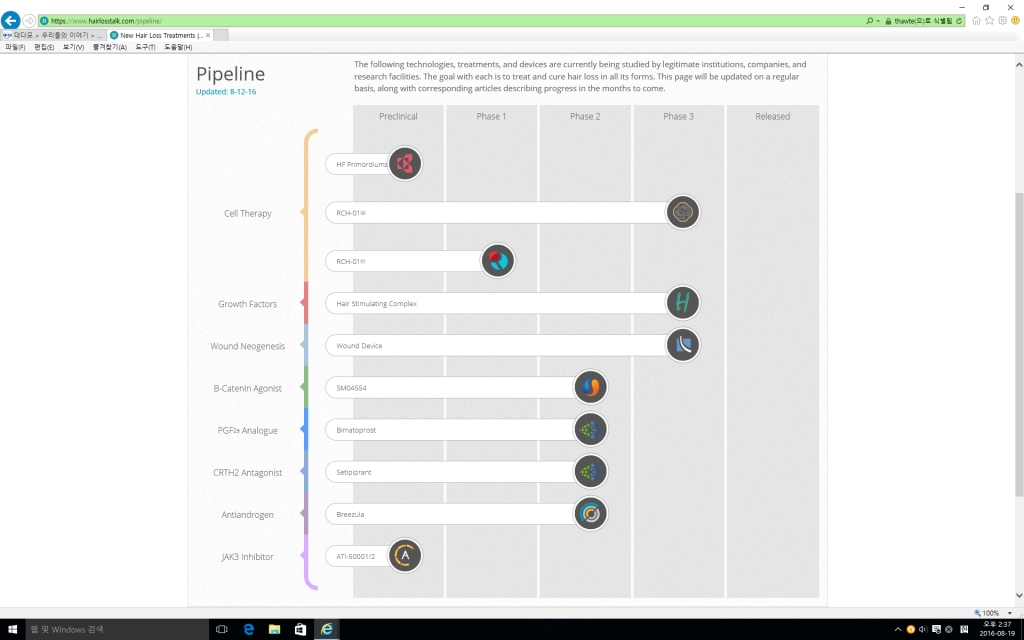Open the SM04554 orange swirl icon

pos(590,387)
